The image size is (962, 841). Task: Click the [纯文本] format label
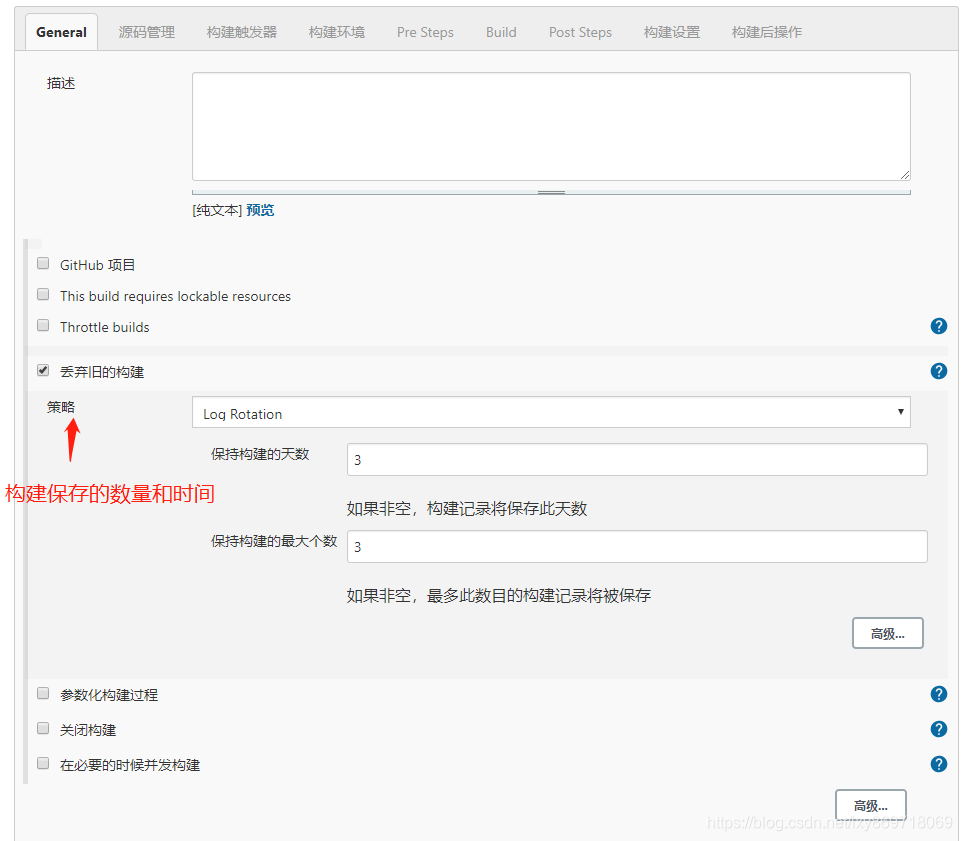pos(217,210)
